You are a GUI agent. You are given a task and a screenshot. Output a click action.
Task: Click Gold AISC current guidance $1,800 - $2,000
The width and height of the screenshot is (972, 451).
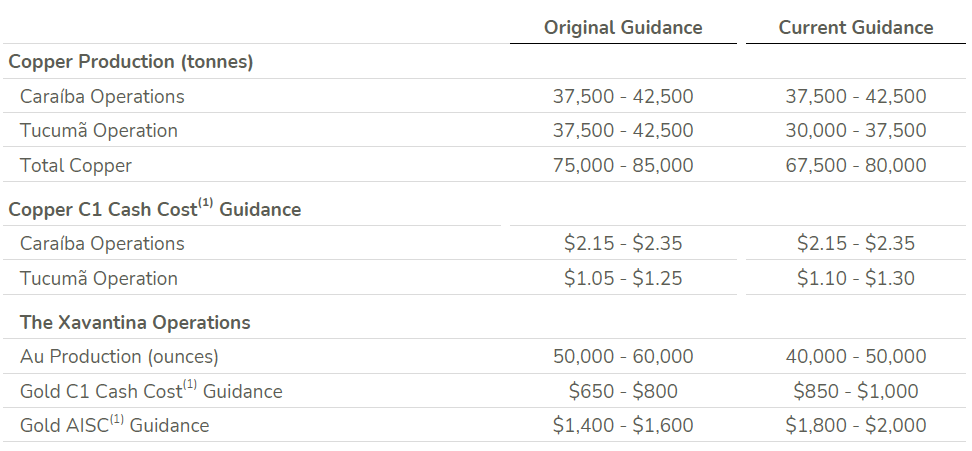pyautogui.click(x=855, y=426)
